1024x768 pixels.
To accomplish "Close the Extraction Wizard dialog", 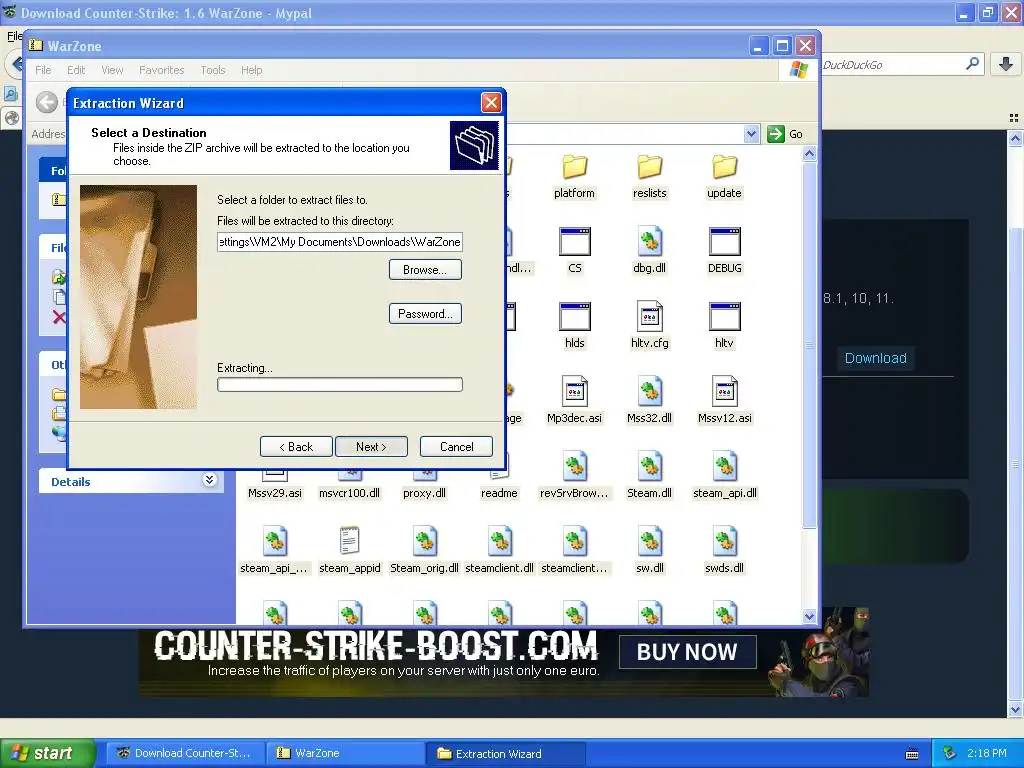I will pyautogui.click(x=491, y=103).
